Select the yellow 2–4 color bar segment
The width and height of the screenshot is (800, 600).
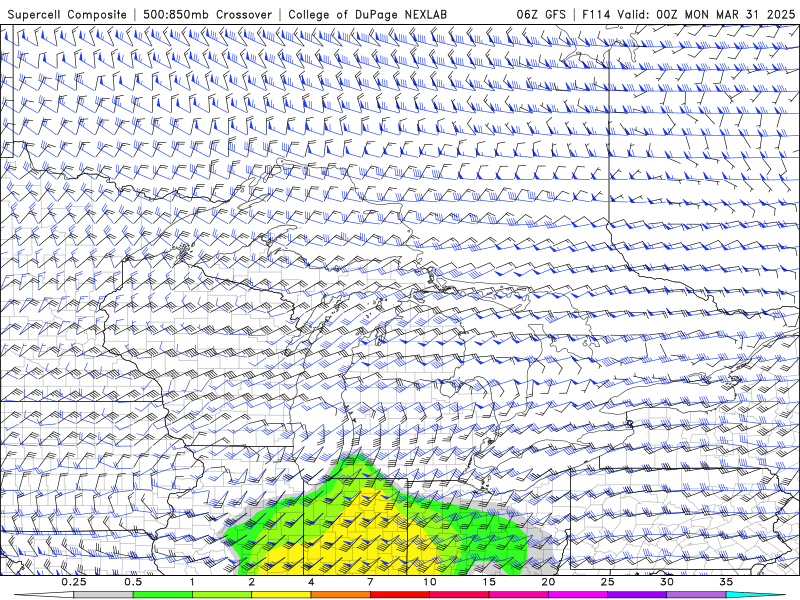[x=281, y=595]
